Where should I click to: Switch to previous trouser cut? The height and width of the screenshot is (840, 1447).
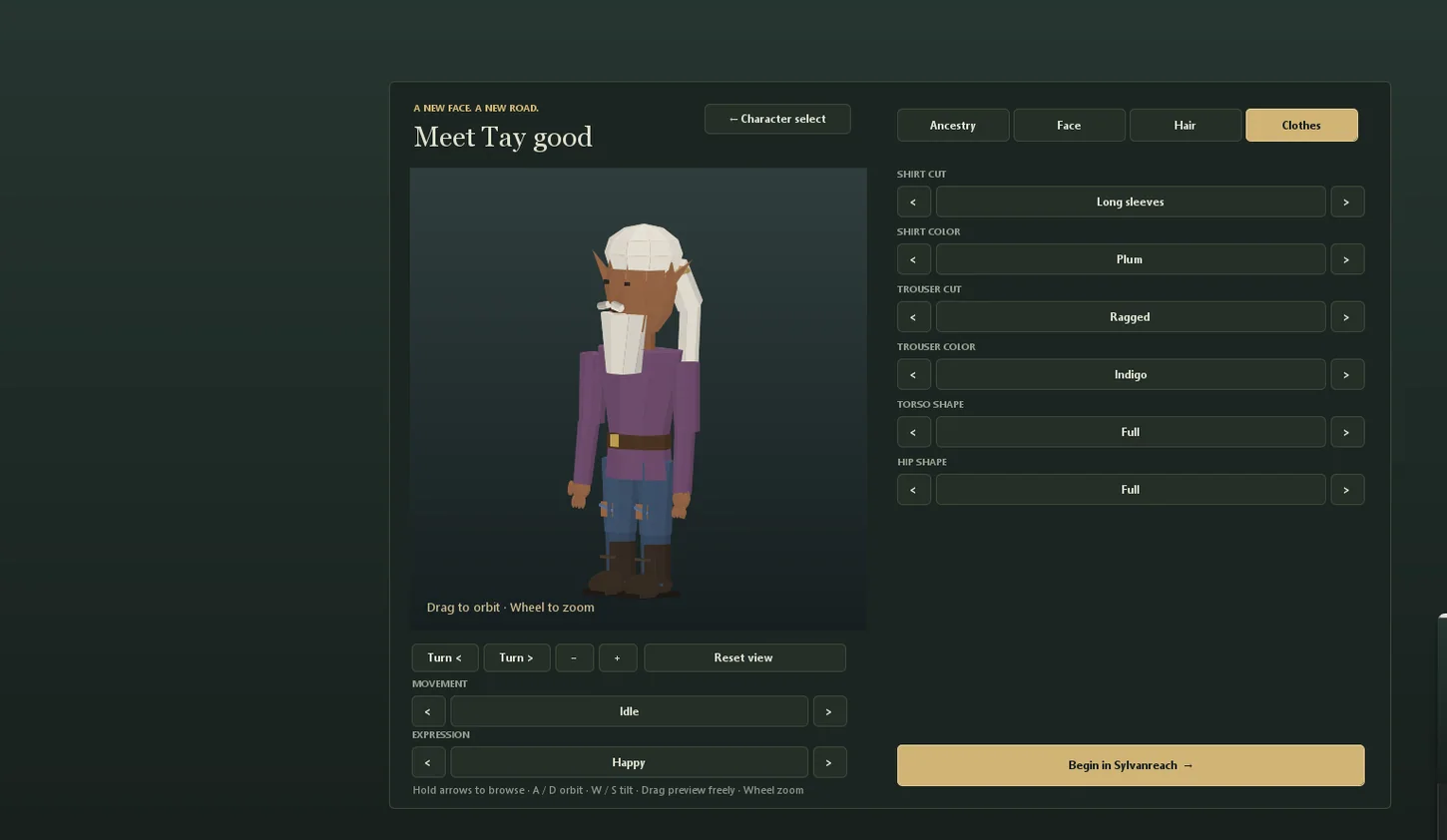coord(913,317)
